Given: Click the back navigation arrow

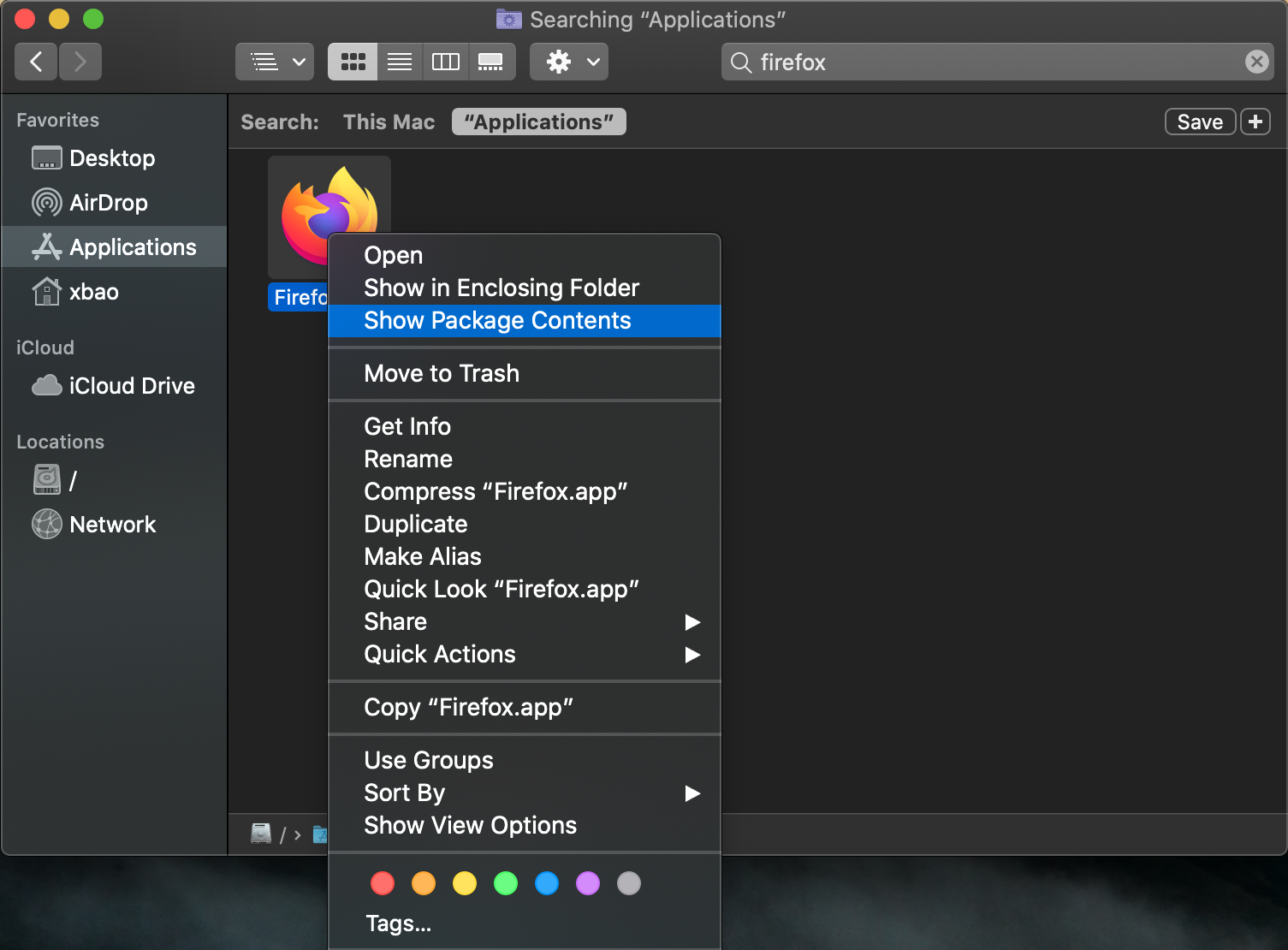Looking at the screenshot, I should [x=36, y=62].
